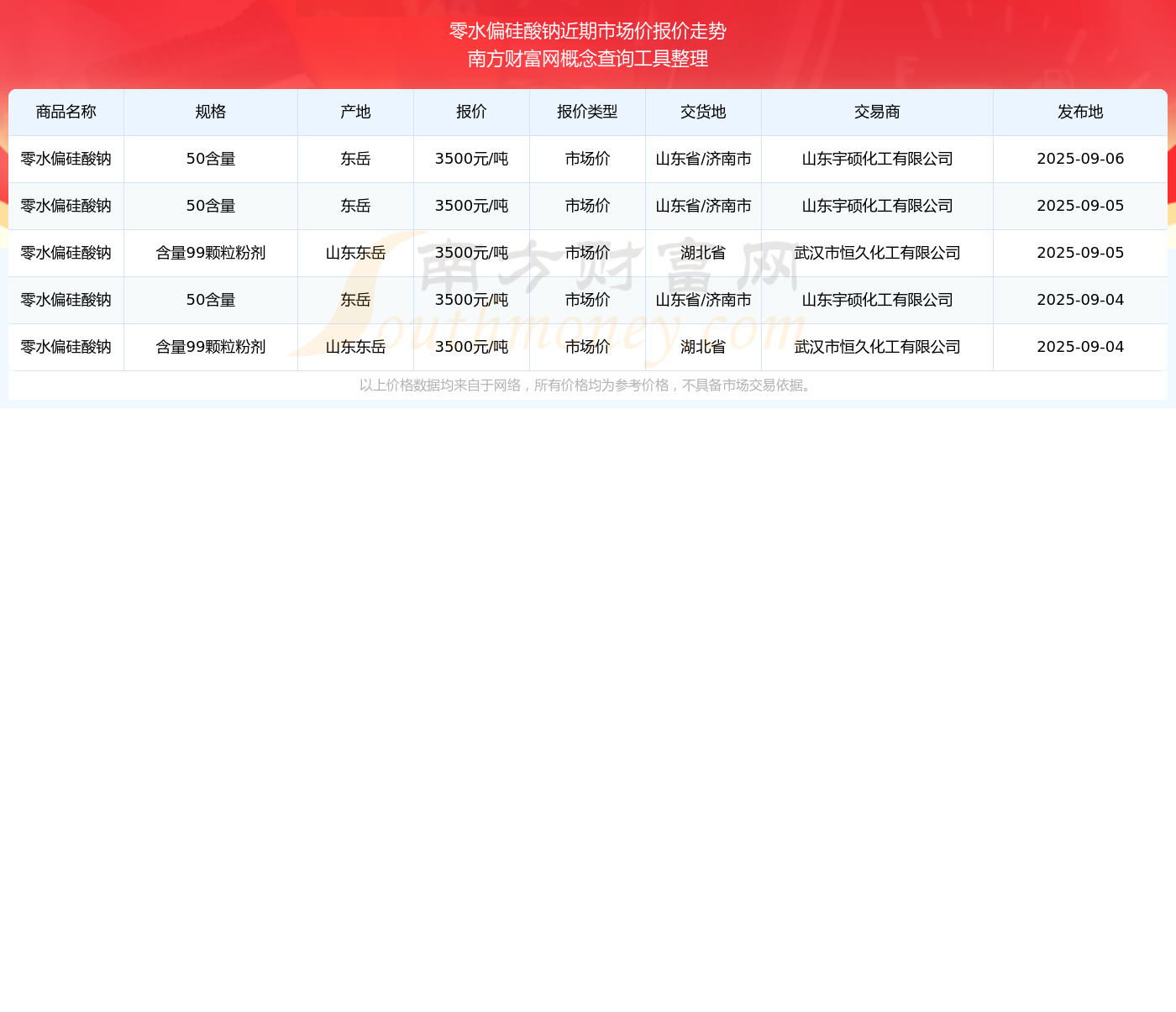
Task: Click the date cell '2025-09-06'
Action: tap(1081, 159)
